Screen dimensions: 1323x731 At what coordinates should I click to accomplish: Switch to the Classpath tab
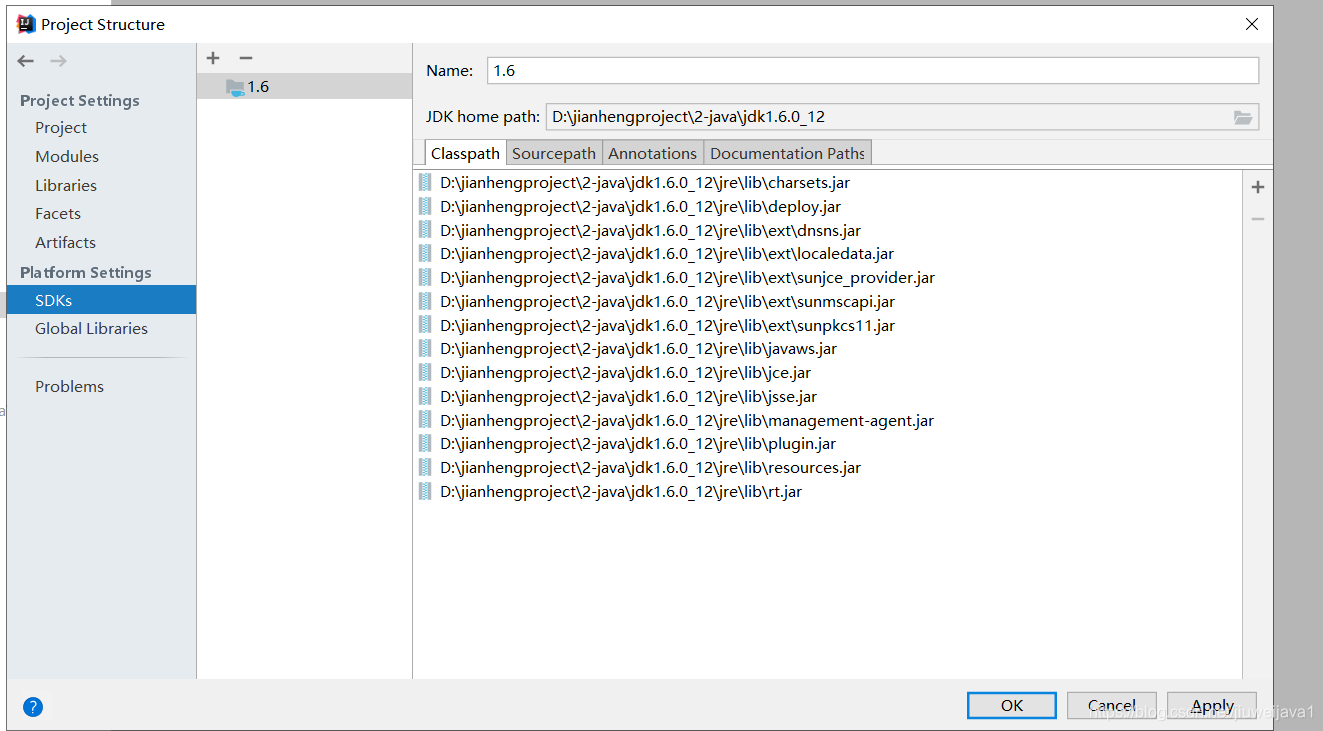[465, 153]
